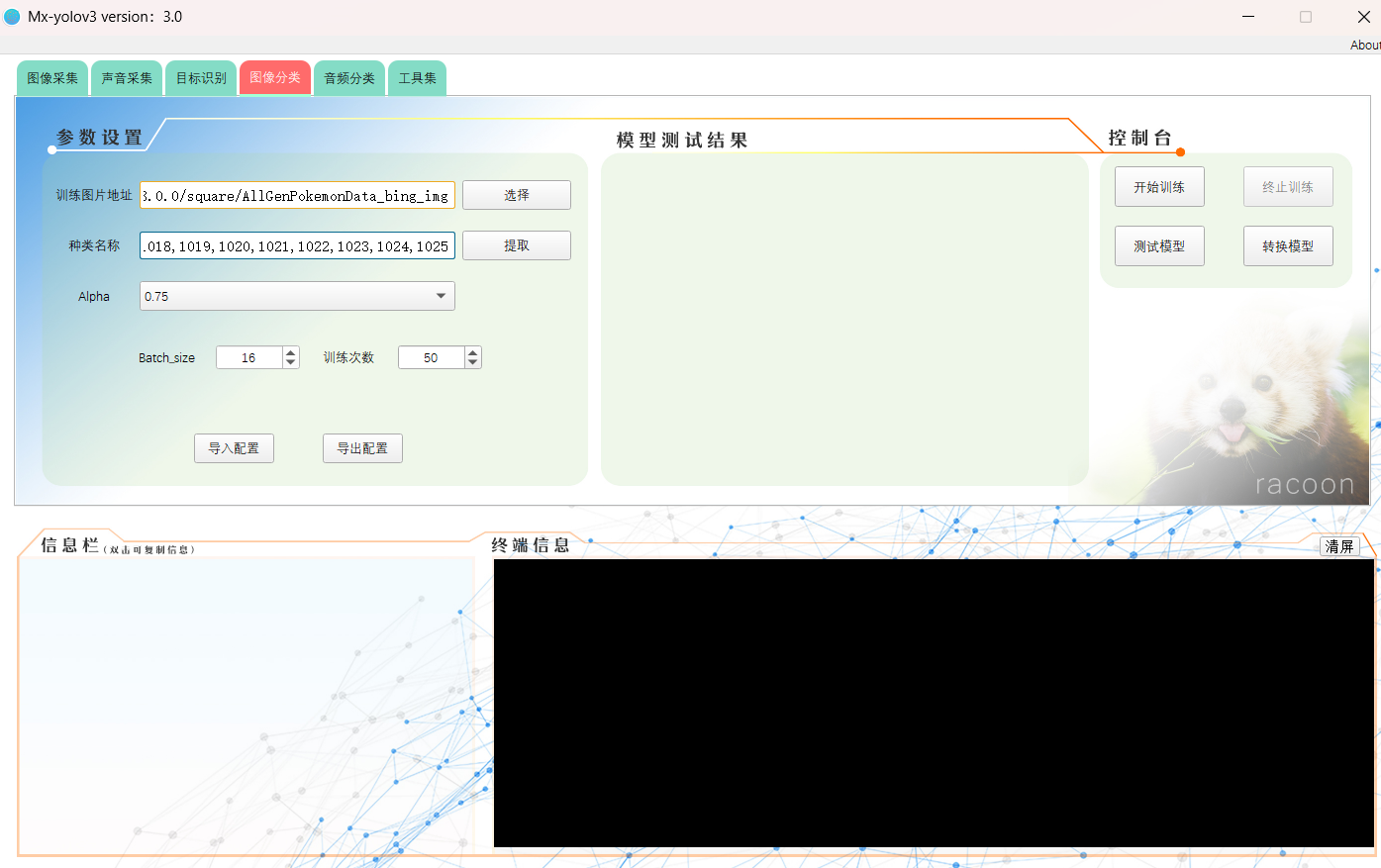Image resolution: width=1381 pixels, height=868 pixels.
Task: Open the Alpha 0.75 dropdown
Action: pos(297,296)
